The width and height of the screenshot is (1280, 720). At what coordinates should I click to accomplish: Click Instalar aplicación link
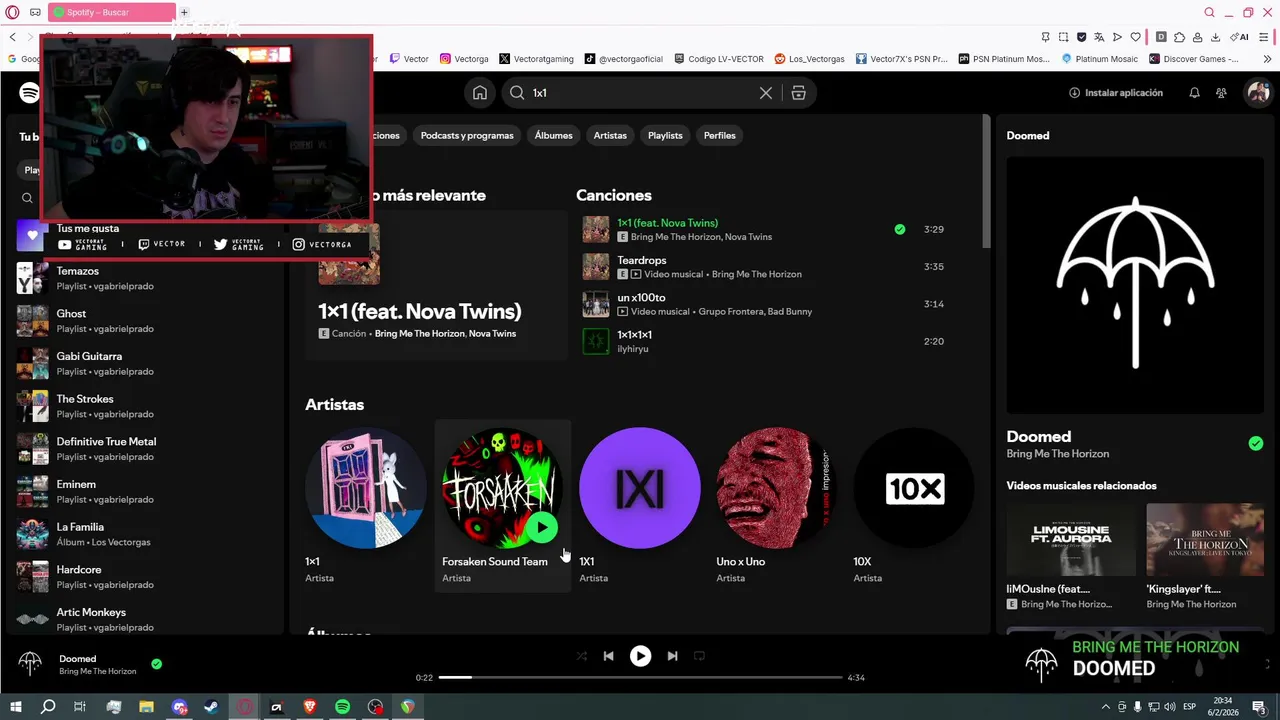tap(1116, 93)
